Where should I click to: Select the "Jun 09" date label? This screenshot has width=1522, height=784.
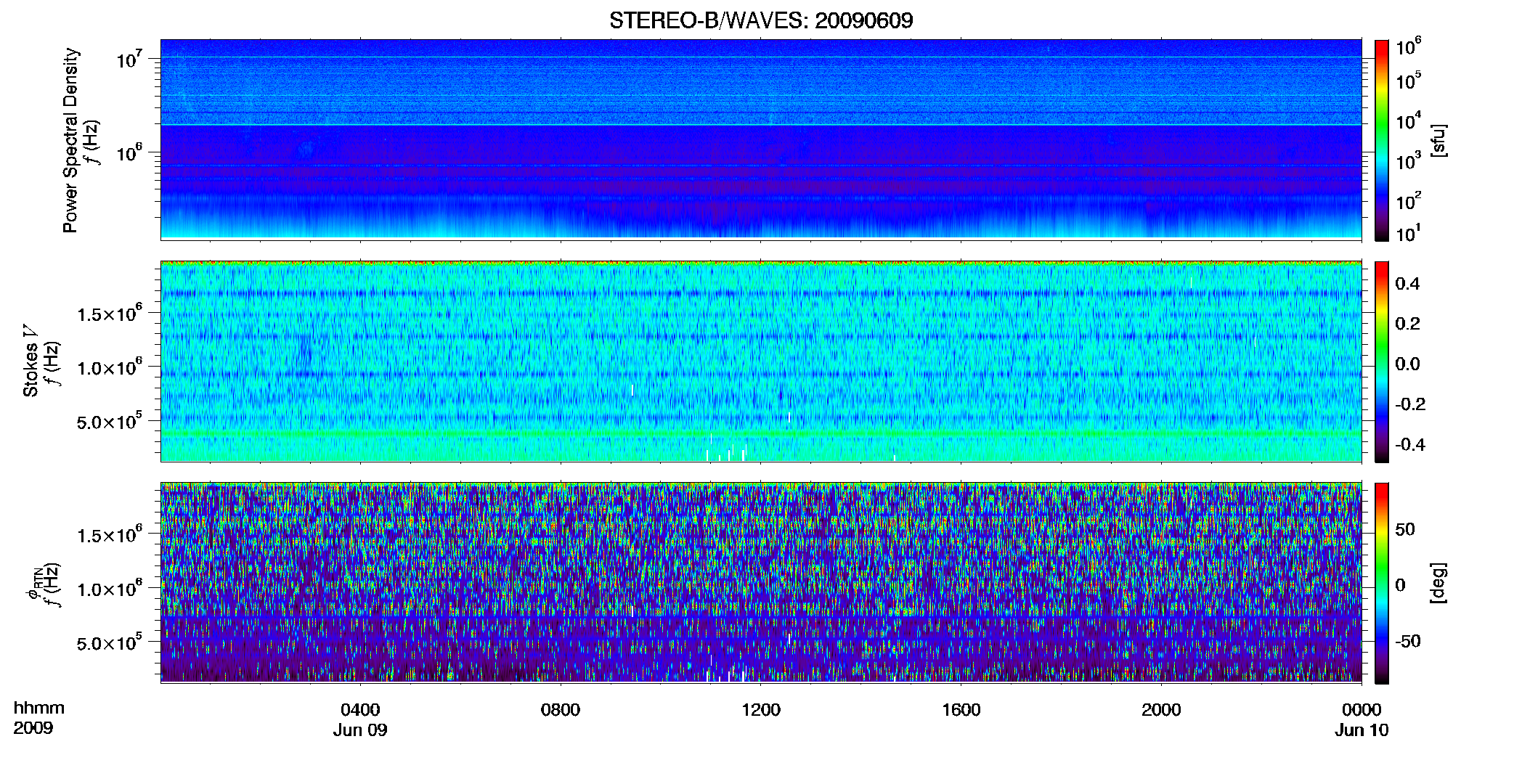click(x=360, y=730)
